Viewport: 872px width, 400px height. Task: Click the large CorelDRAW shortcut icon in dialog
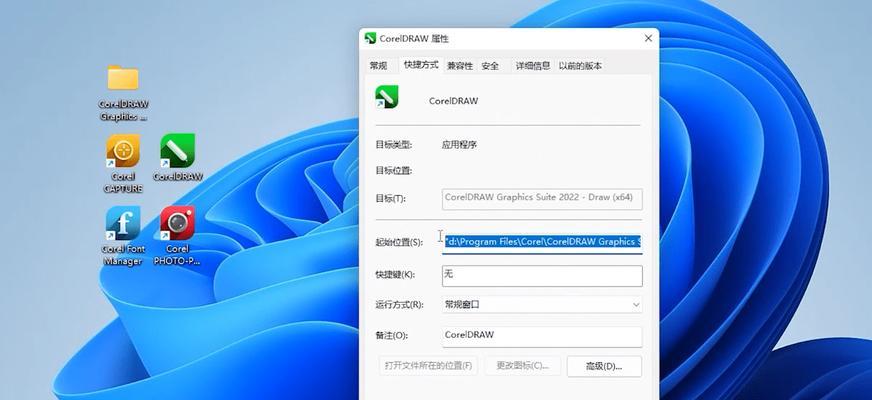387,97
